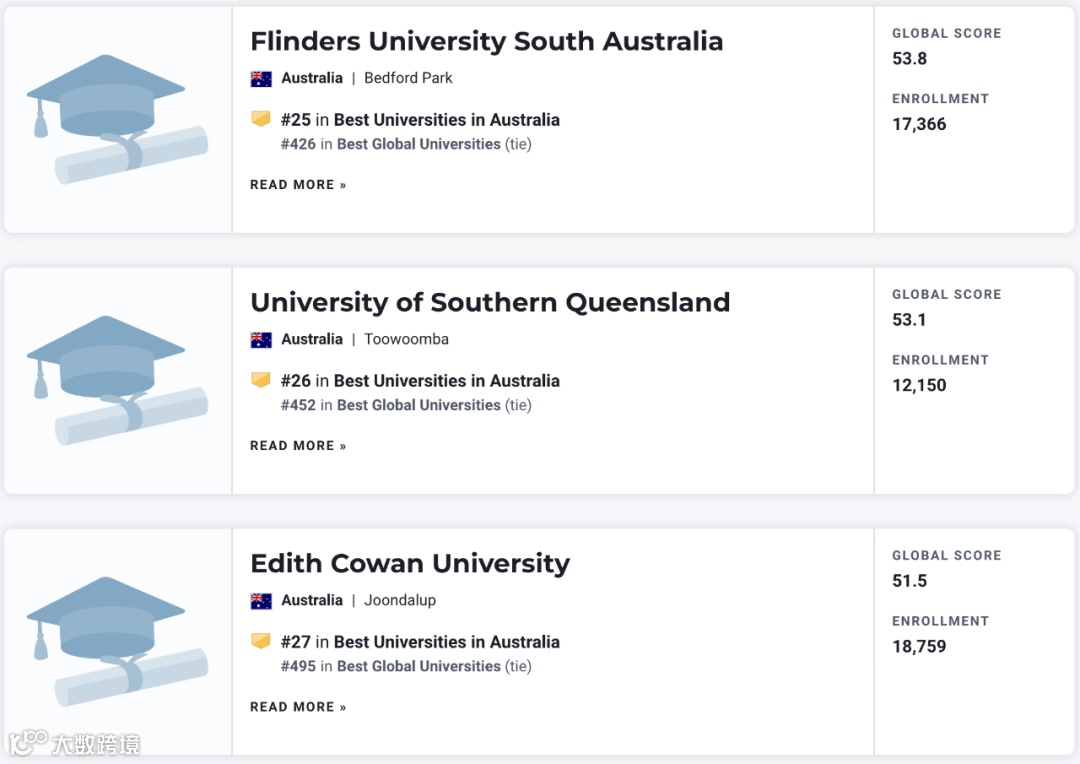1080x764 pixels.
Task: Click Read More under Flinders University
Action: click(298, 185)
